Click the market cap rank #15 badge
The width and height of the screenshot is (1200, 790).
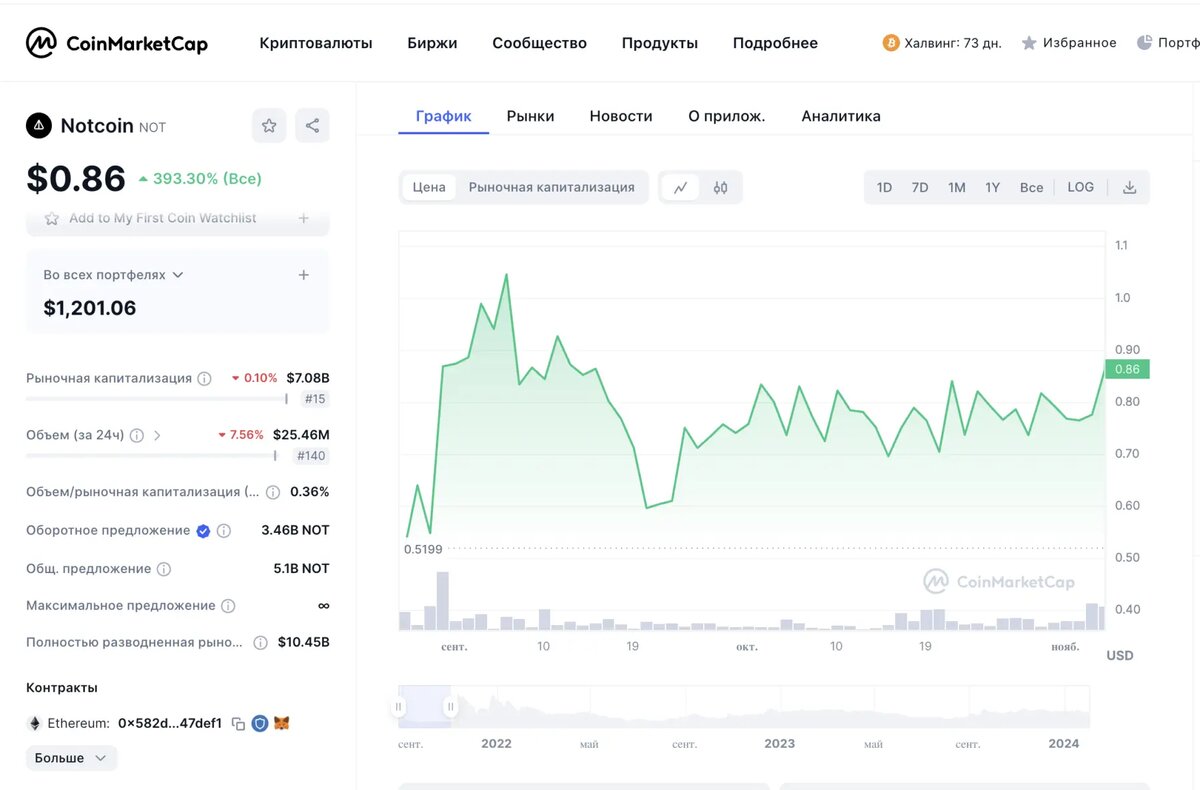(315, 399)
